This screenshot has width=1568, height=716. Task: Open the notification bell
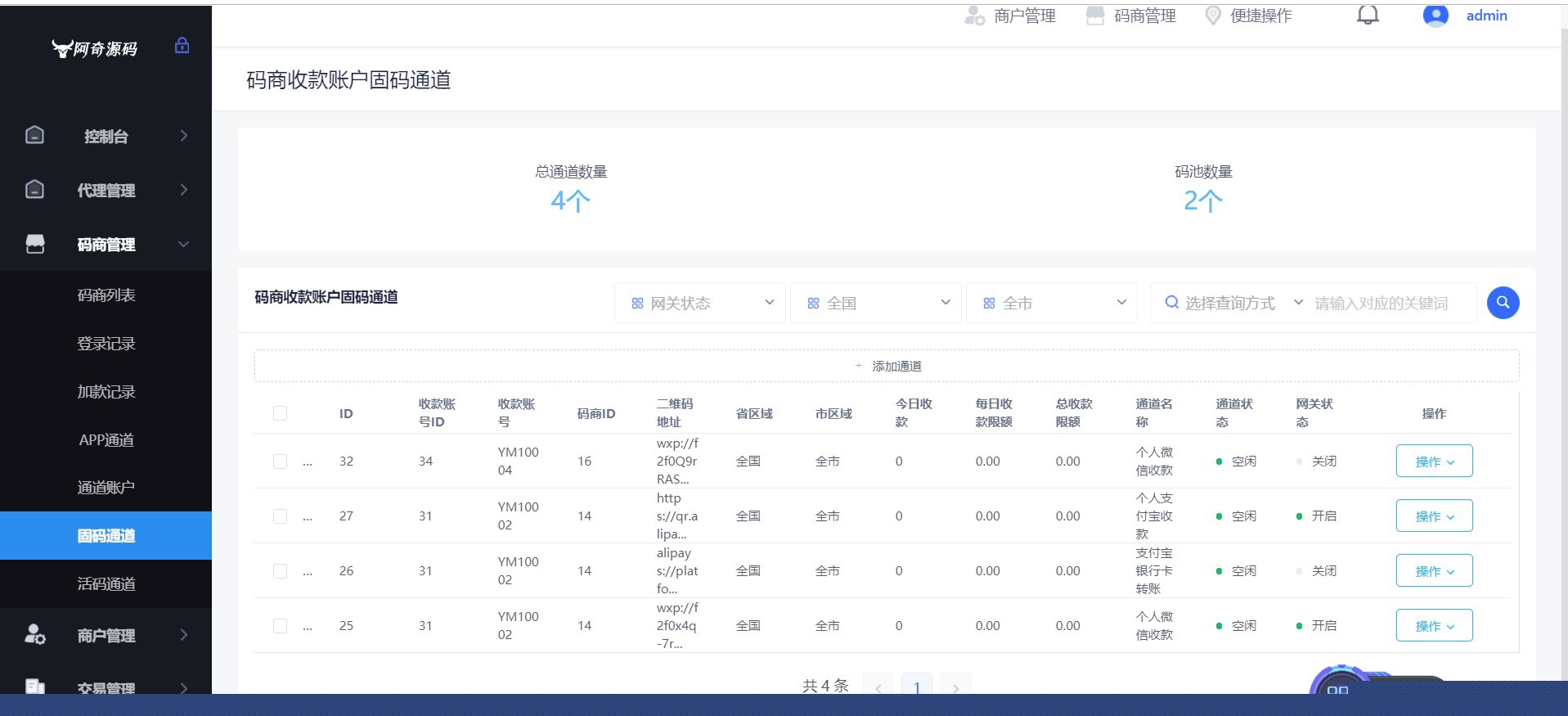click(1368, 16)
